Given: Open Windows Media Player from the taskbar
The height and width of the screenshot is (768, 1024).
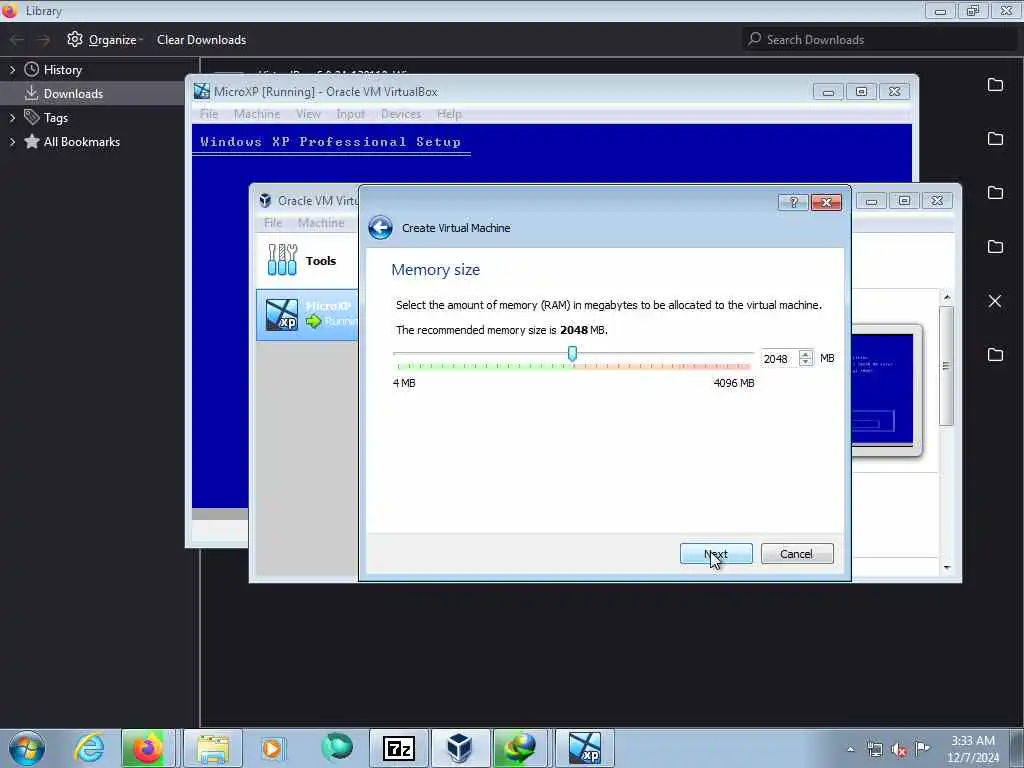Looking at the screenshot, I should pos(272,748).
